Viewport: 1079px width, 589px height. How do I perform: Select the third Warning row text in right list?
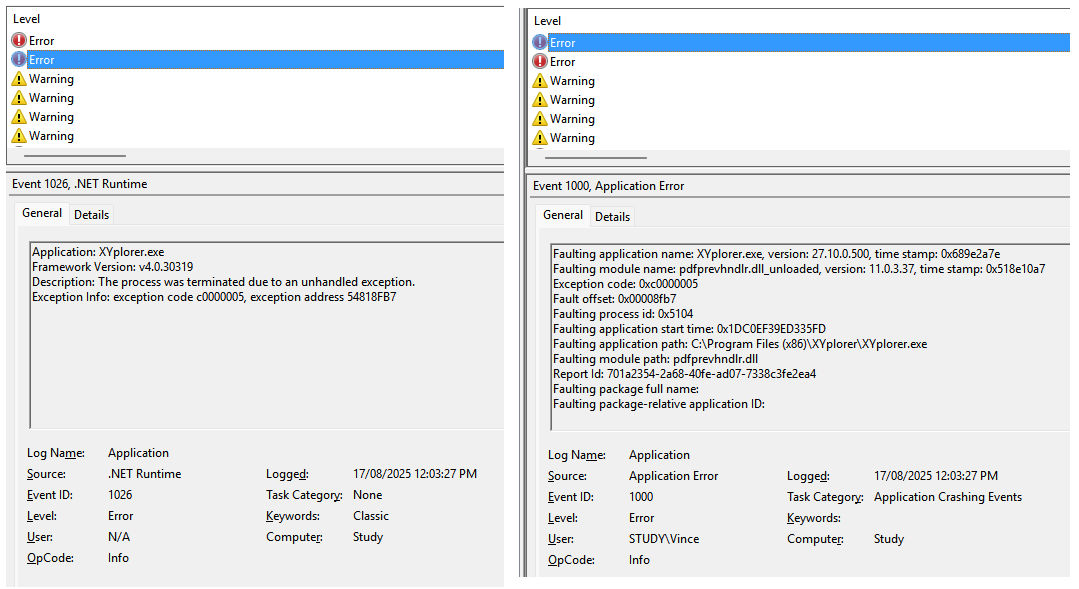pos(572,119)
